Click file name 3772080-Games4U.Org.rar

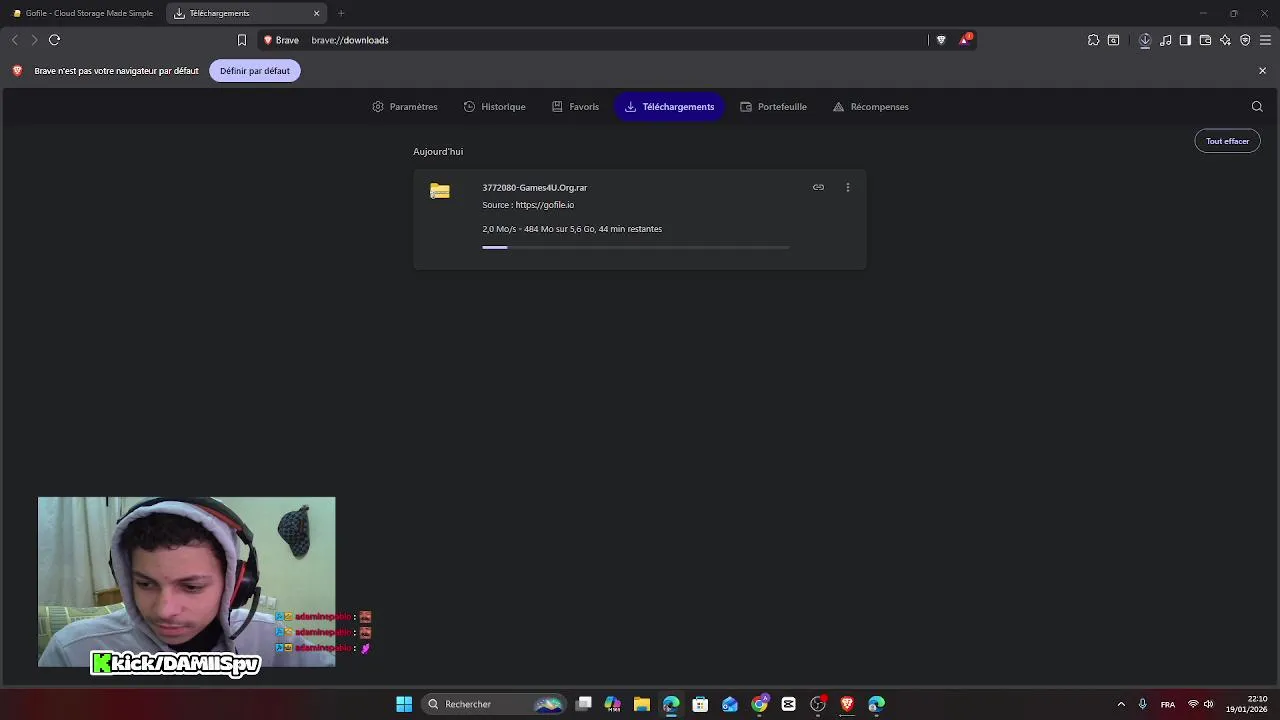click(534, 187)
